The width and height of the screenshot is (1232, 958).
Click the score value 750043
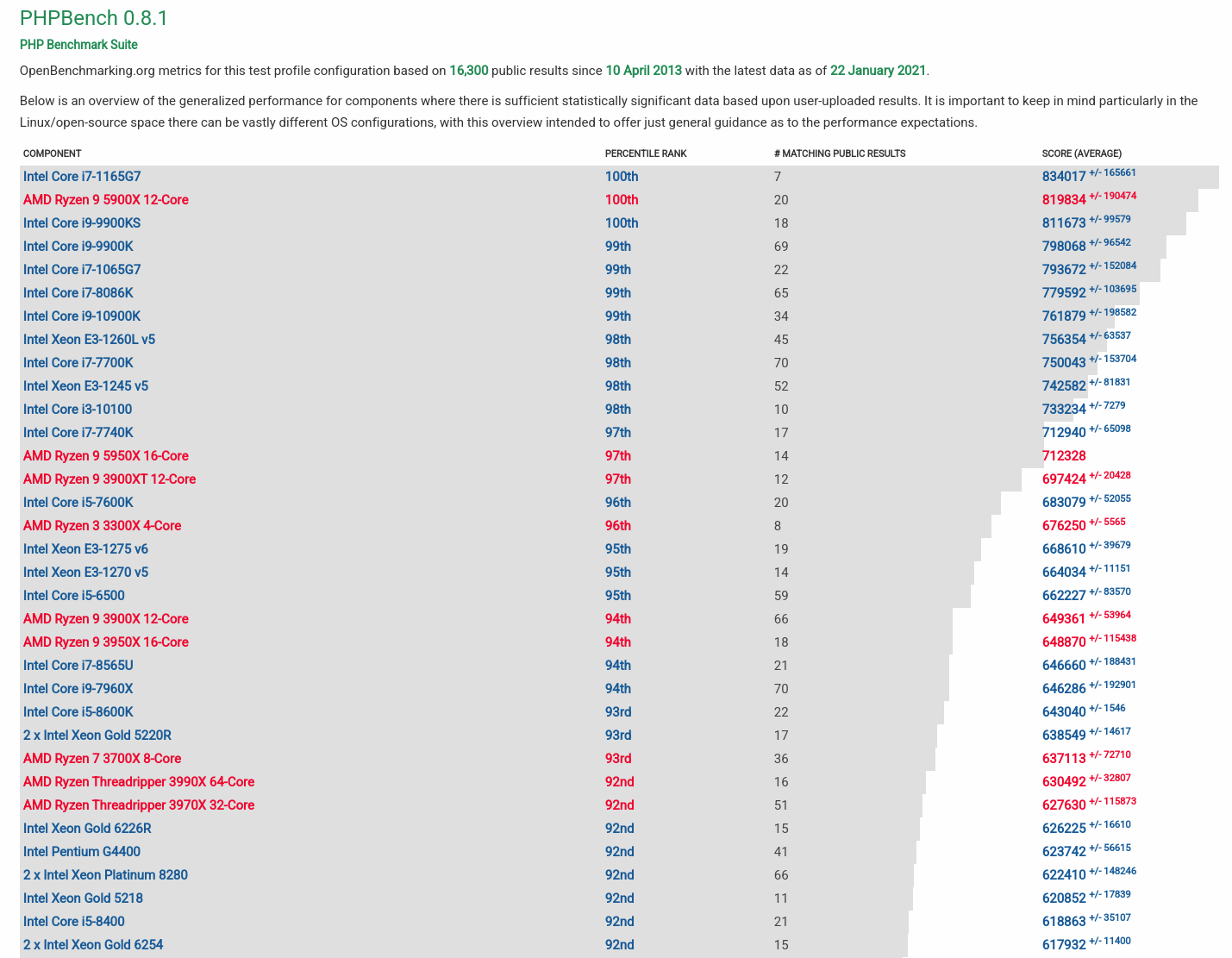[1064, 363]
